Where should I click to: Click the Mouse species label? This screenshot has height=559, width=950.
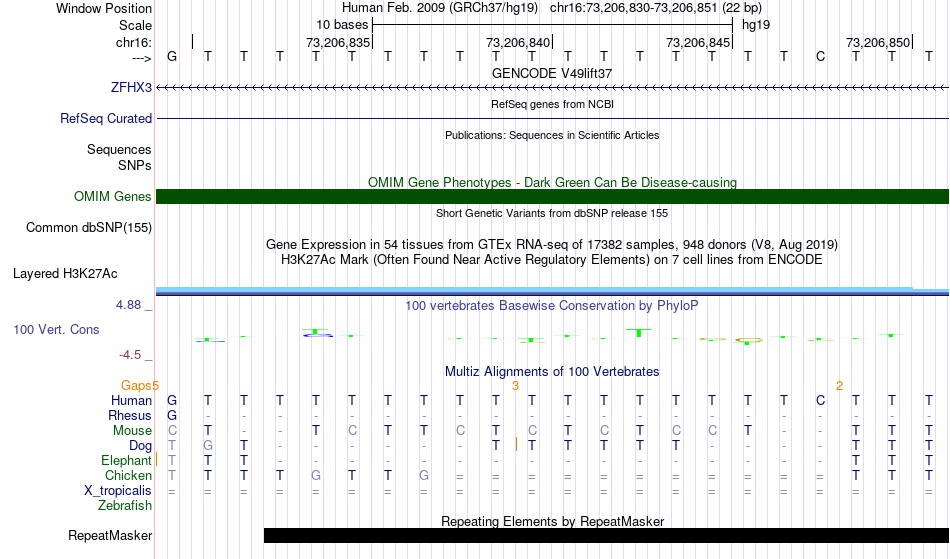[132, 431]
